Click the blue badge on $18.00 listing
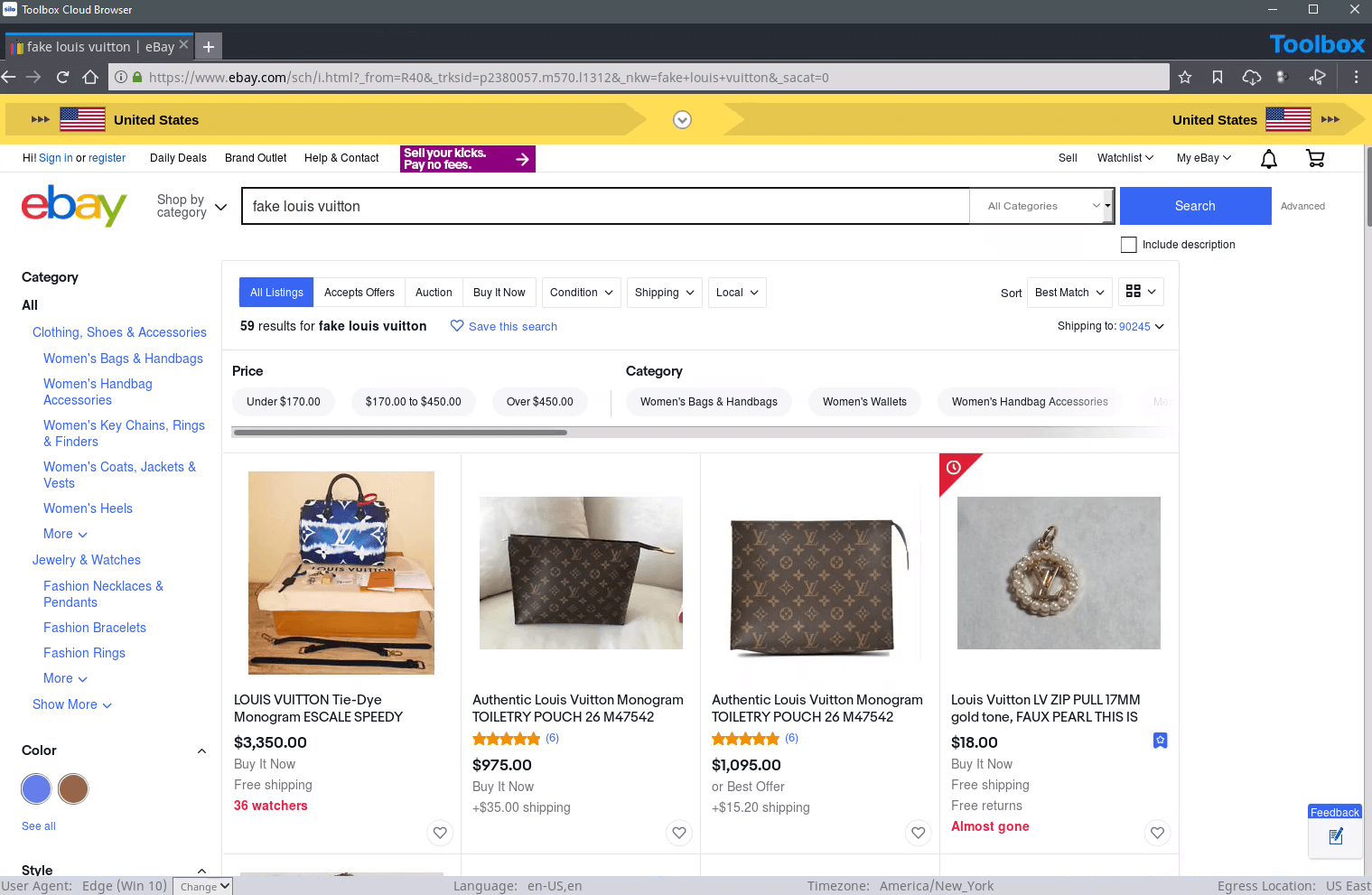This screenshot has width=1372, height=895. pyautogui.click(x=1161, y=741)
